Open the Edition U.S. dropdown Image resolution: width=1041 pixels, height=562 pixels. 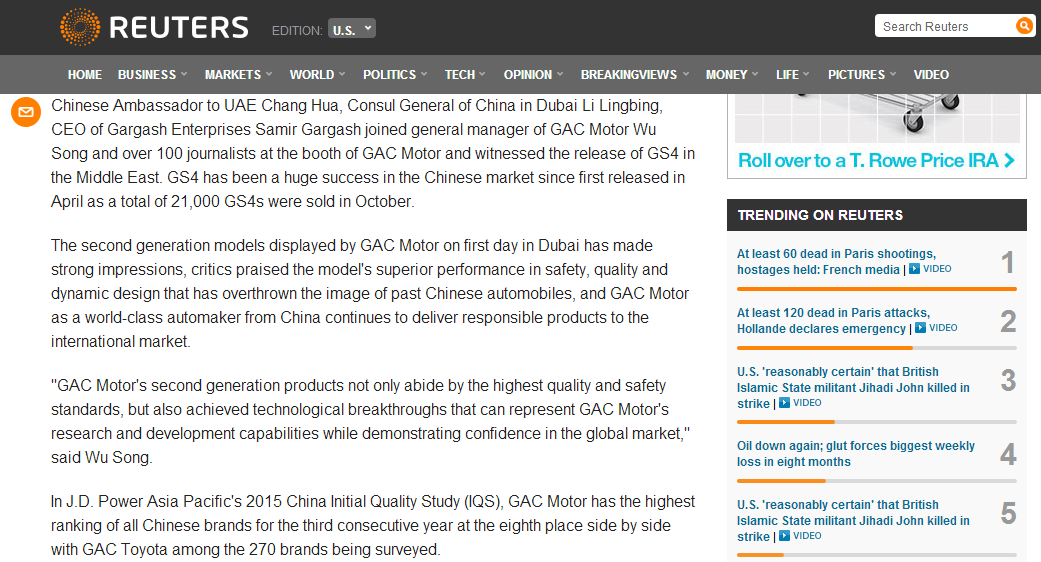[x=352, y=29]
